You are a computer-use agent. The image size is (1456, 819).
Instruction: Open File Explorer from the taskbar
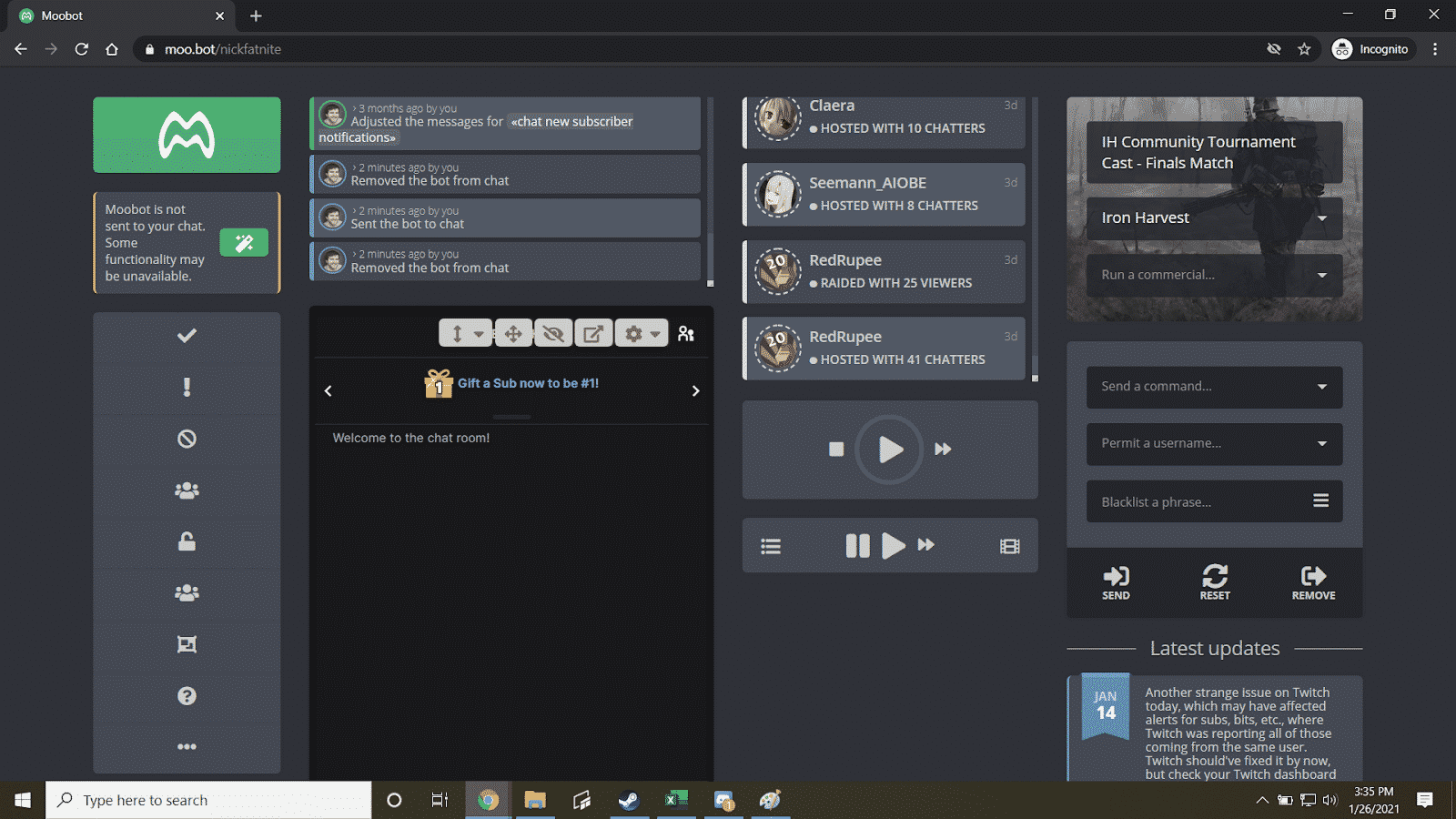pos(535,800)
